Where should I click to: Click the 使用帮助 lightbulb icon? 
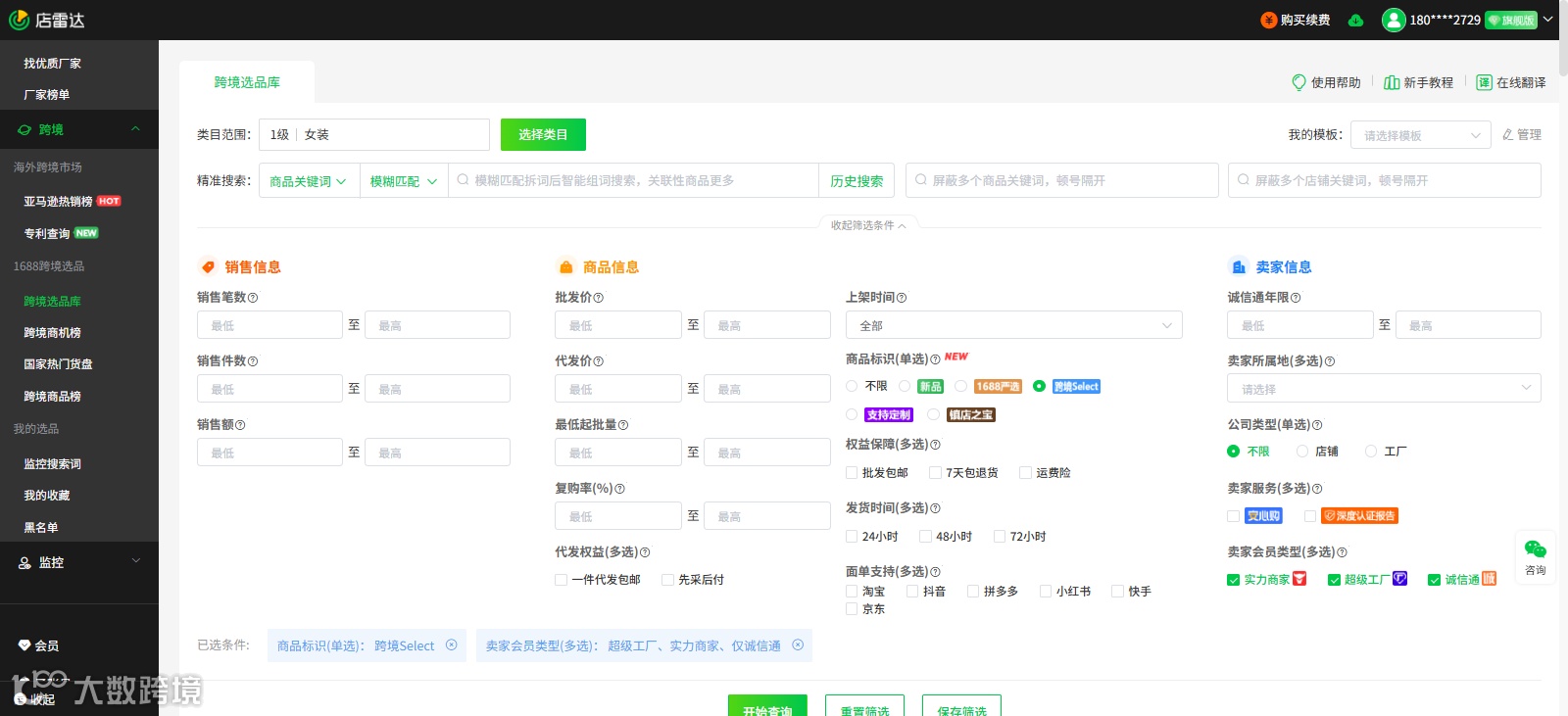pyautogui.click(x=1299, y=82)
